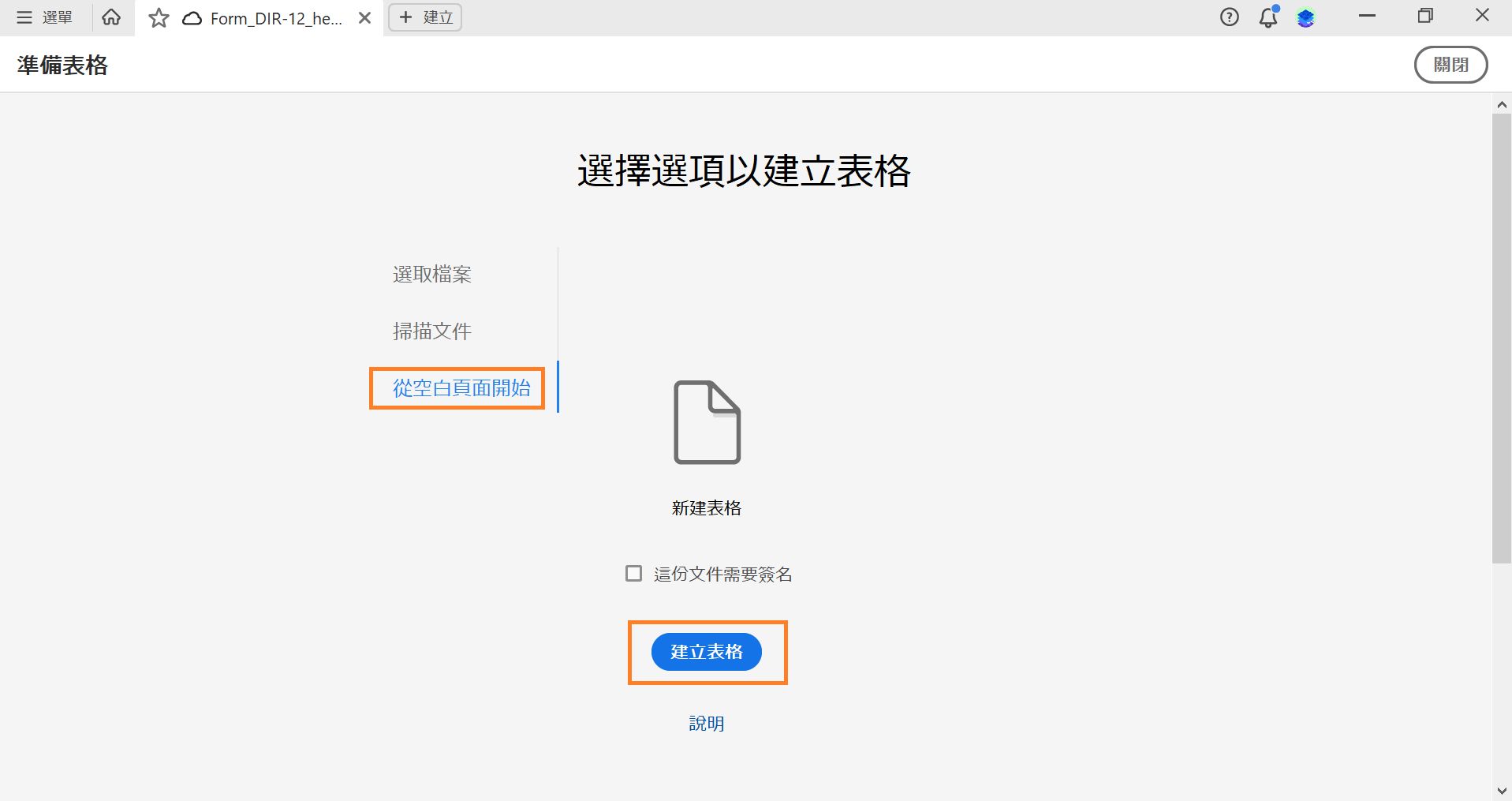This screenshot has height=801, width=1512.
Task: Select the 新建表格 blank document icon
Action: (706, 423)
